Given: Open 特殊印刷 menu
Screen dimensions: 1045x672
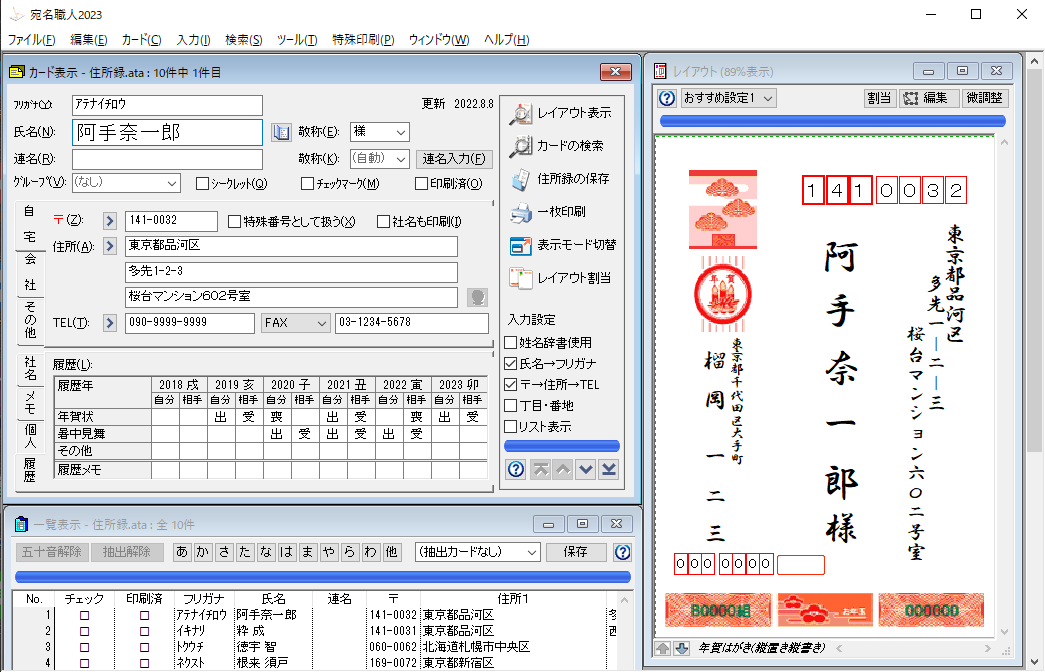Looking at the screenshot, I should tap(363, 40).
